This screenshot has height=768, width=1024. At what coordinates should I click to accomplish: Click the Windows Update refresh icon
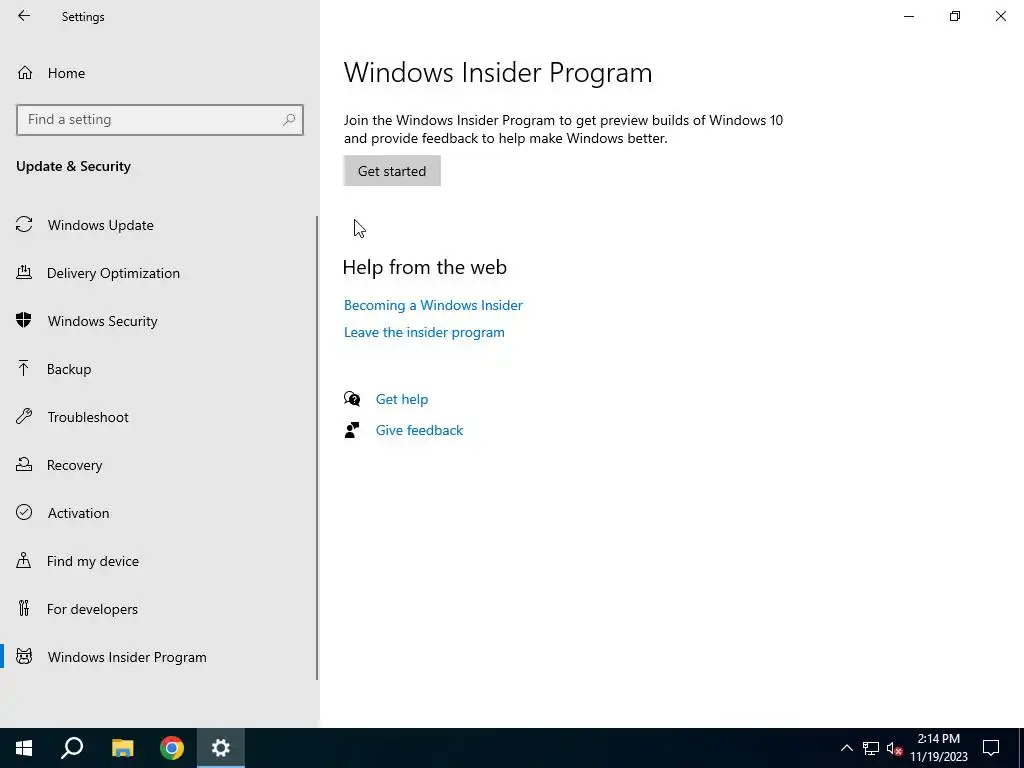[x=24, y=225]
